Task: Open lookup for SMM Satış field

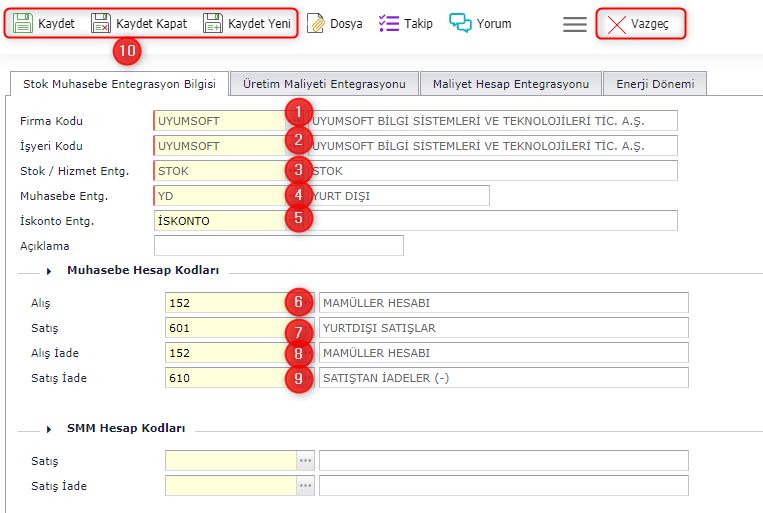Action: point(305,461)
